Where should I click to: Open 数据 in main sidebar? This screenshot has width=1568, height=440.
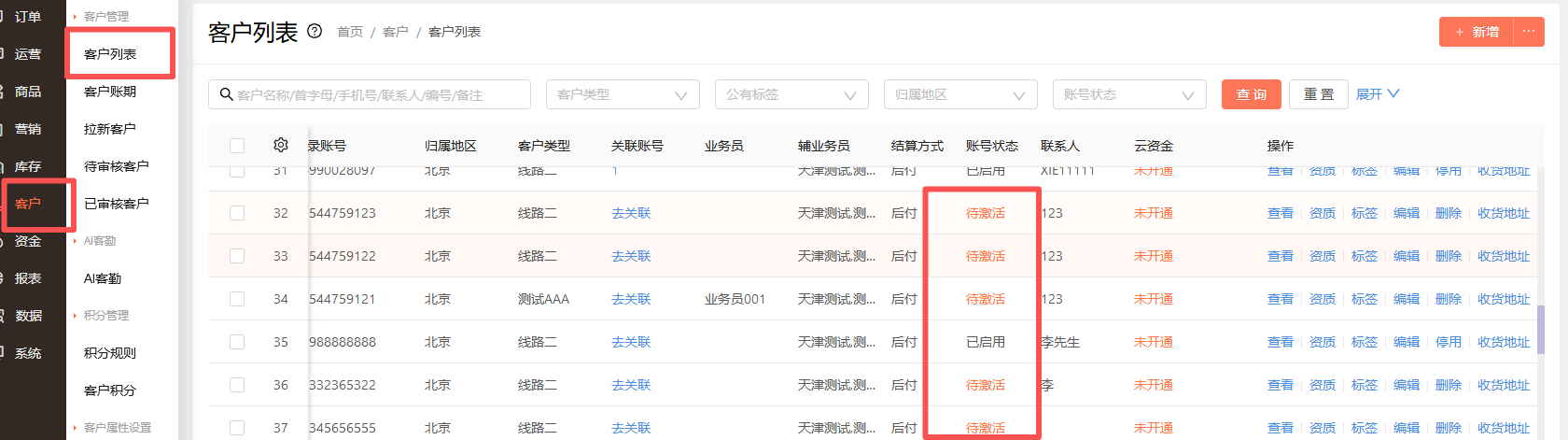[28, 316]
